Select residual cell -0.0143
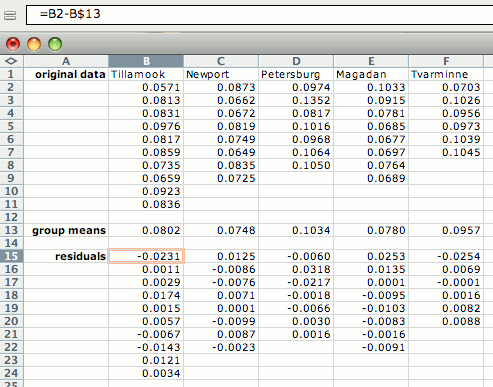The width and height of the screenshot is (493, 387). 146,347
